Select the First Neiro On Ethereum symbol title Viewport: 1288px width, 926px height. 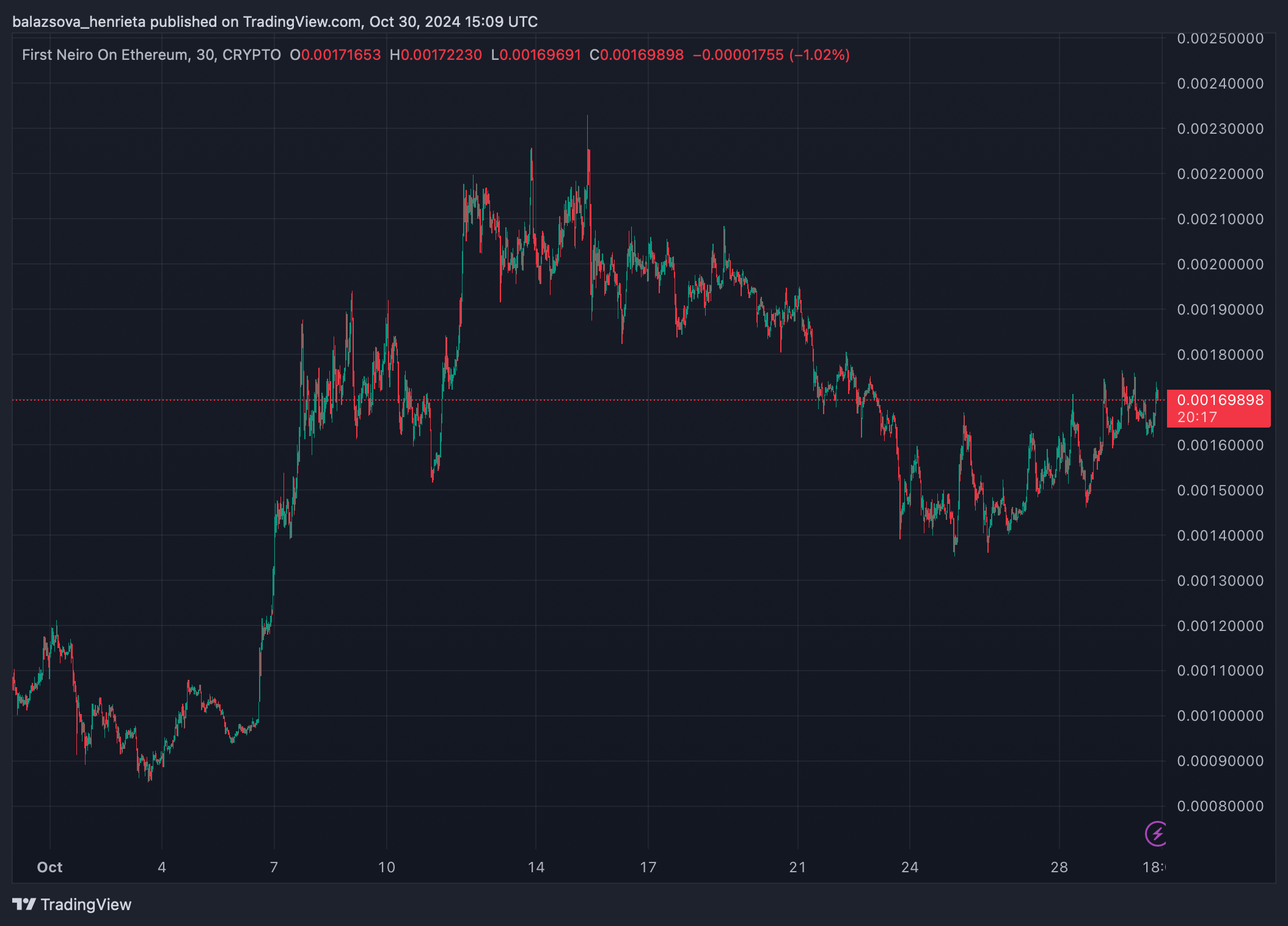pyautogui.click(x=105, y=55)
